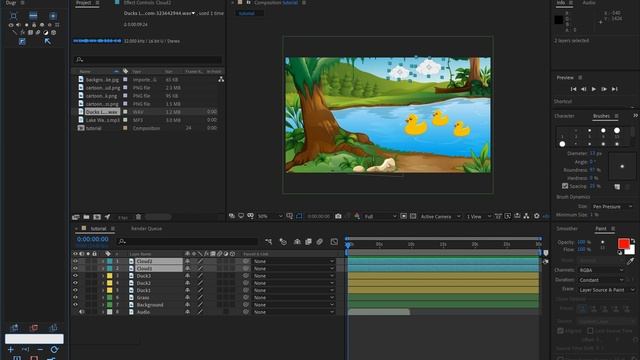
Task: Open the Full resolution dropdown
Action: [x=380, y=216]
